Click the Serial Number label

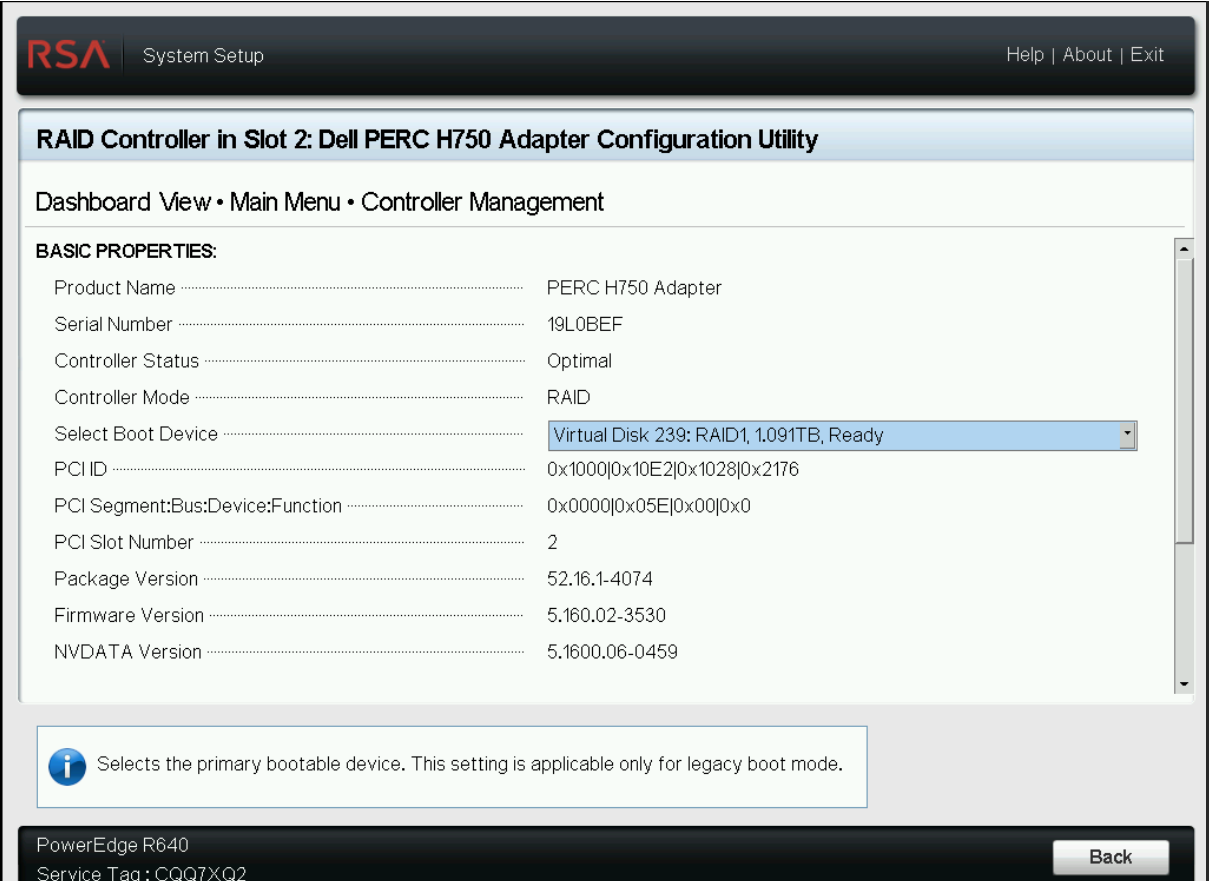click(113, 324)
